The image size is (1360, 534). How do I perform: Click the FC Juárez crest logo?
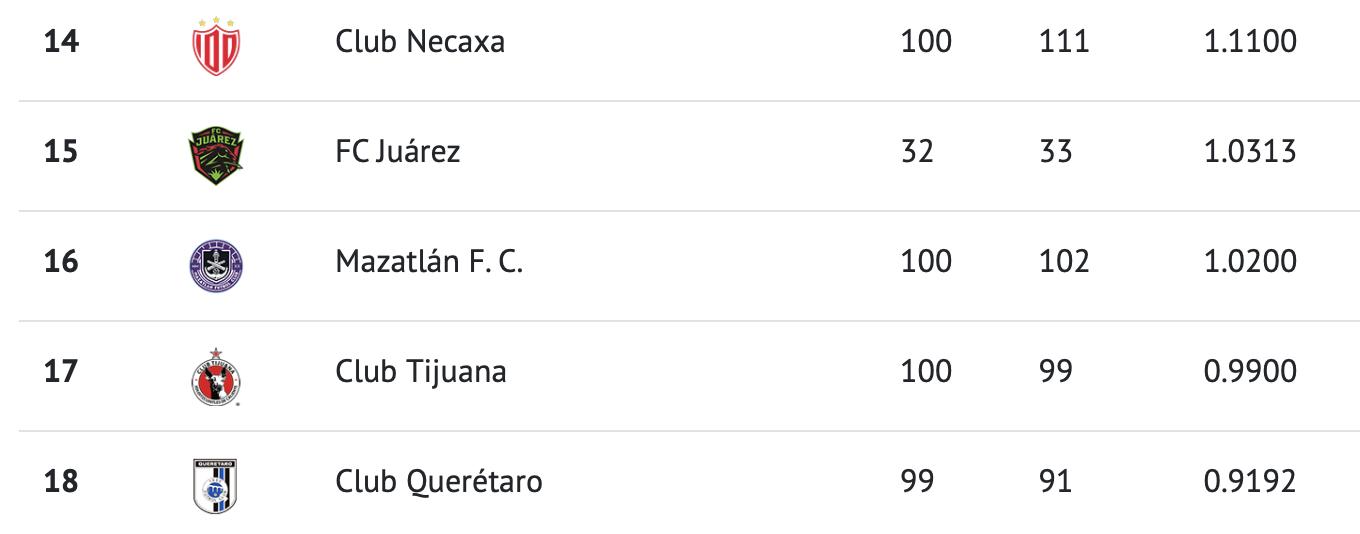pyautogui.click(x=216, y=153)
